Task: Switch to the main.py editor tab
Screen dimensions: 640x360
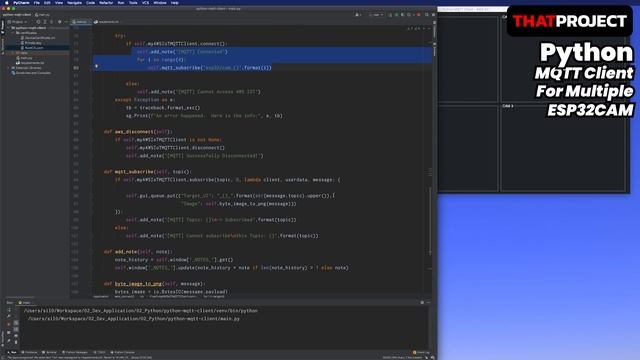Action: (80, 22)
